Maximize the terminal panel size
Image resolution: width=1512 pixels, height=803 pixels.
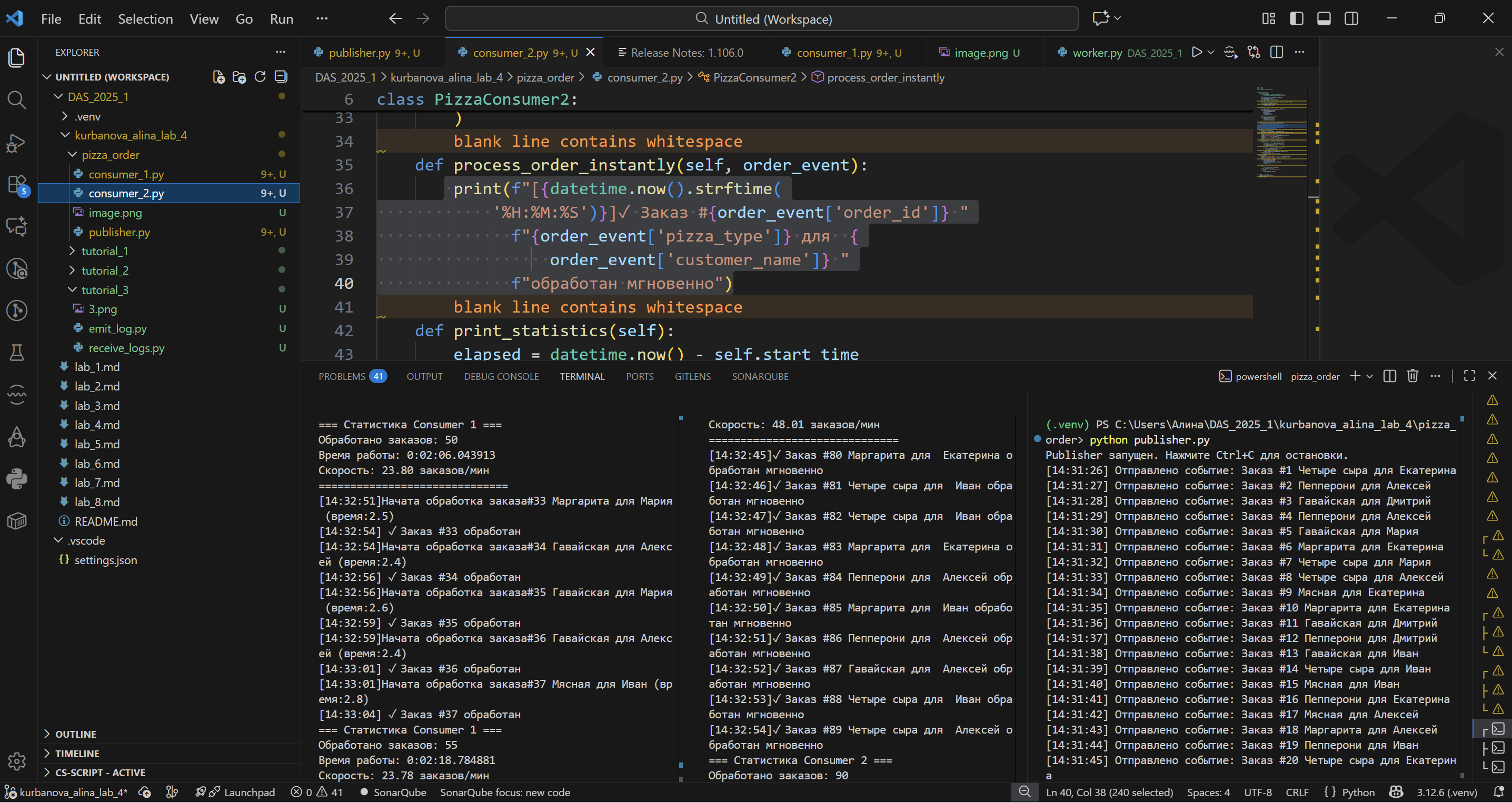[x=1469, y=376]
